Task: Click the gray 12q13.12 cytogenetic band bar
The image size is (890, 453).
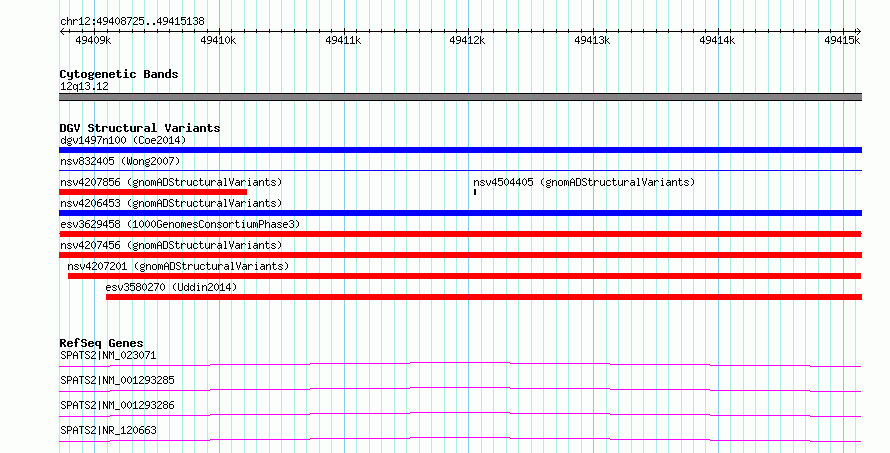Action: click(x=460, y=97)
